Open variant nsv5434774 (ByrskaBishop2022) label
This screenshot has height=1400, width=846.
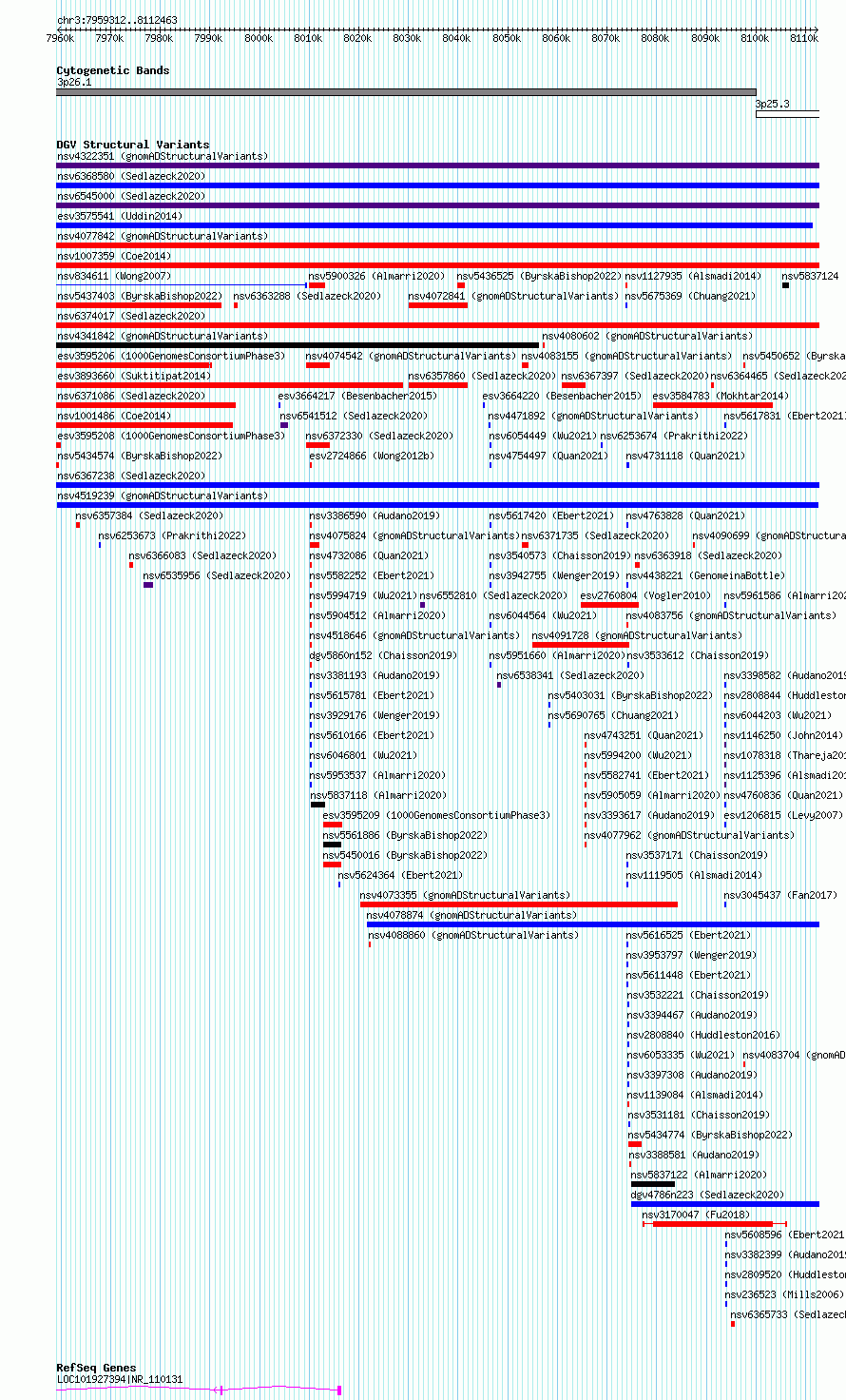click(710, 1135)
